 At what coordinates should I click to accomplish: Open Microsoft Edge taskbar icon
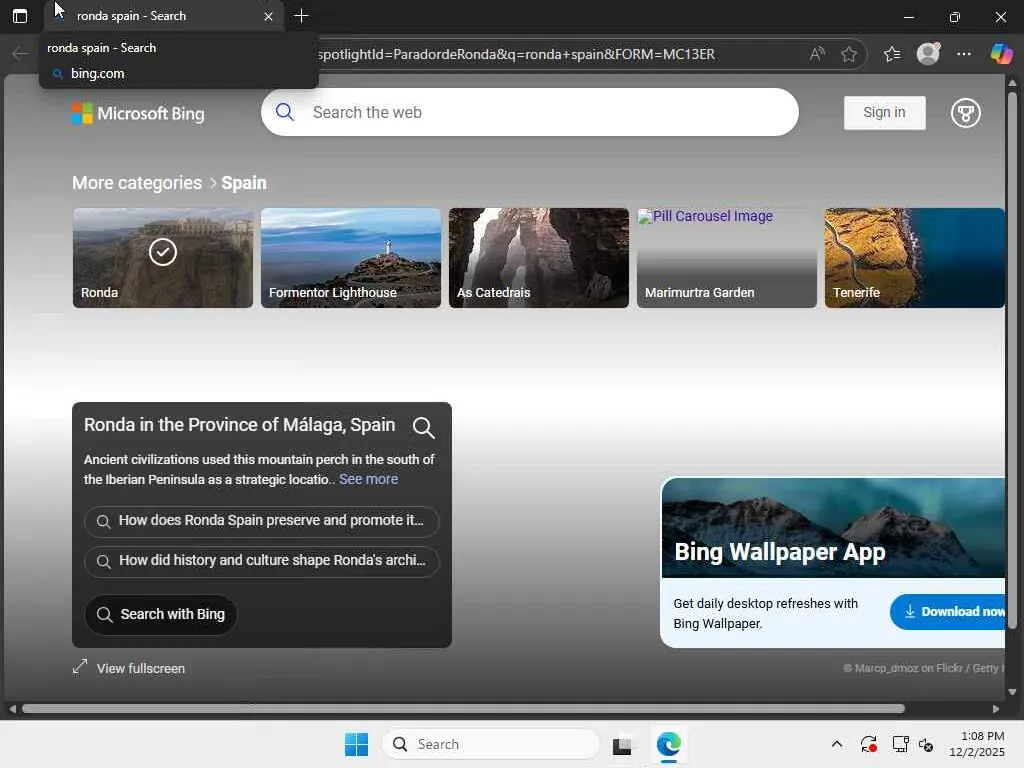pyautogui.click(x=669, y=744)
